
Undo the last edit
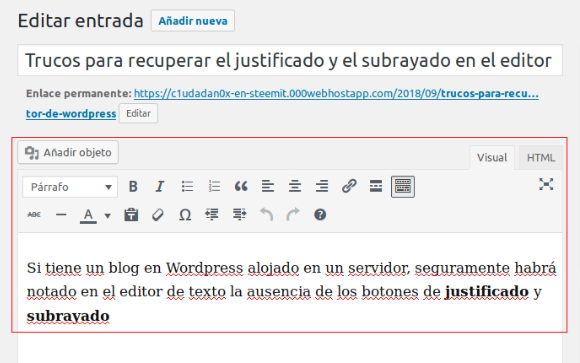[266, 215]
